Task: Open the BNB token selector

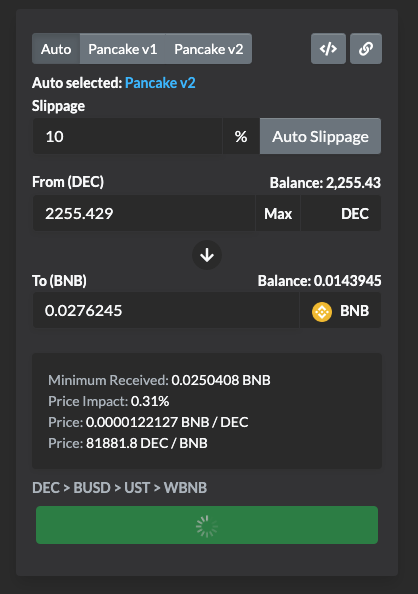Action: (x=340, y=311)
